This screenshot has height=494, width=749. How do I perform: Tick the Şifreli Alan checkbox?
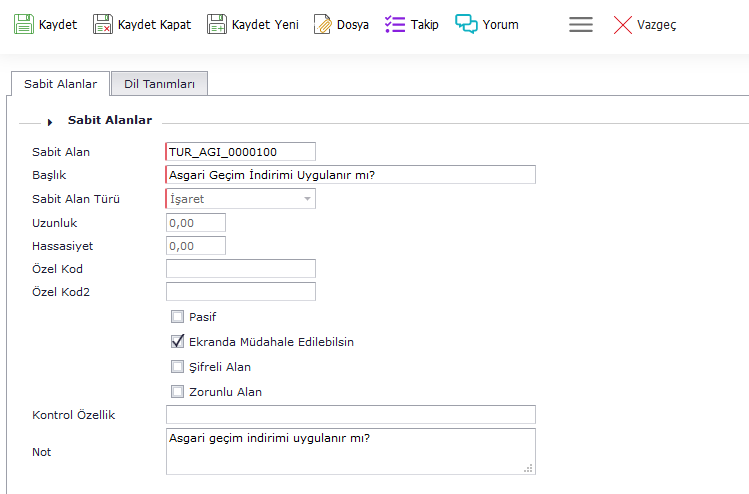click(x=178, y=367)
